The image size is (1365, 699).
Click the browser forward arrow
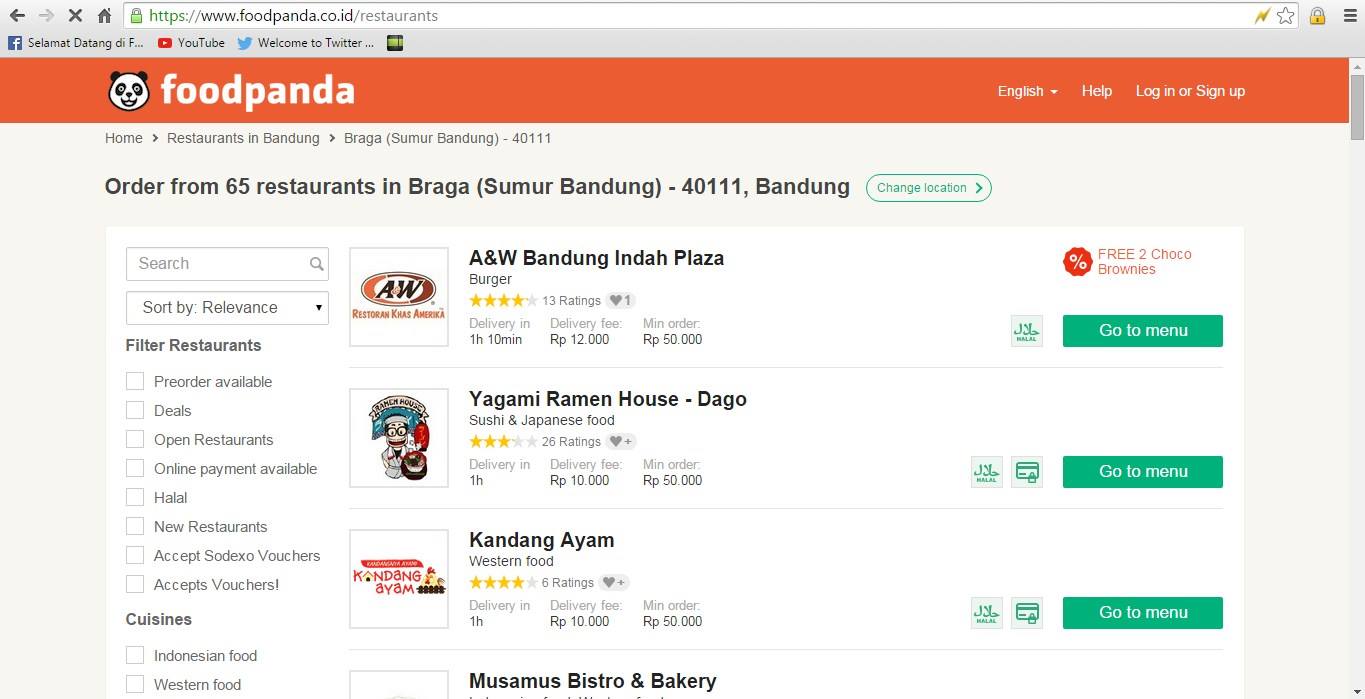click(46, 15)
